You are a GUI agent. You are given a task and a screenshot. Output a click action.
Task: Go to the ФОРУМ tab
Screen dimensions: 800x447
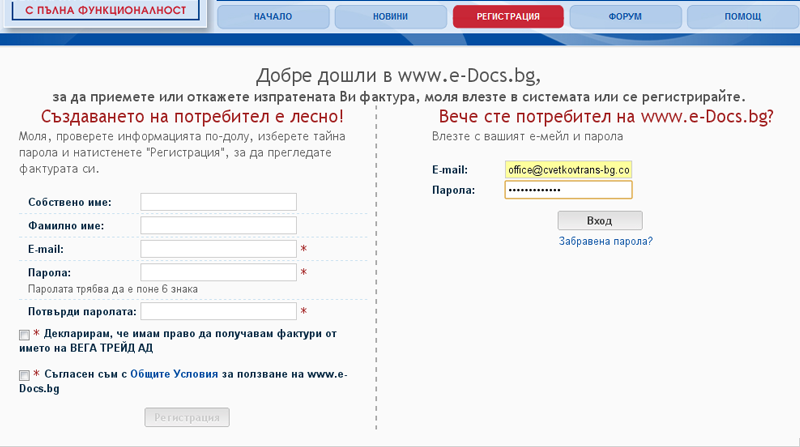pyautogui.click(x=625, y=16)
